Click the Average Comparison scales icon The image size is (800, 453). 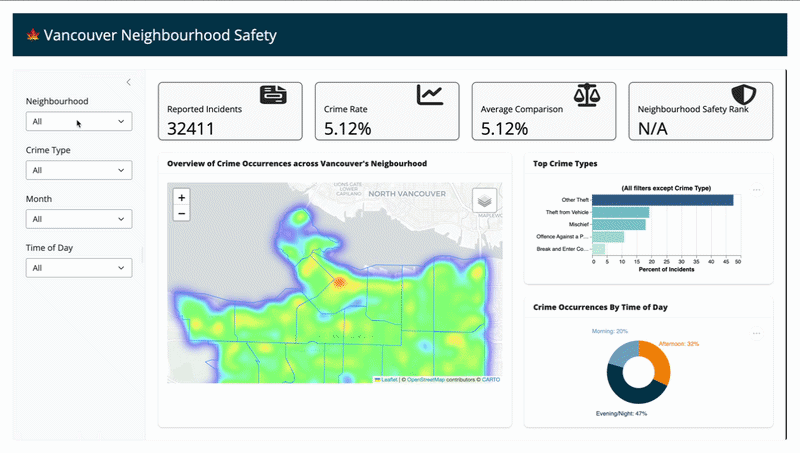click(587, 95)
